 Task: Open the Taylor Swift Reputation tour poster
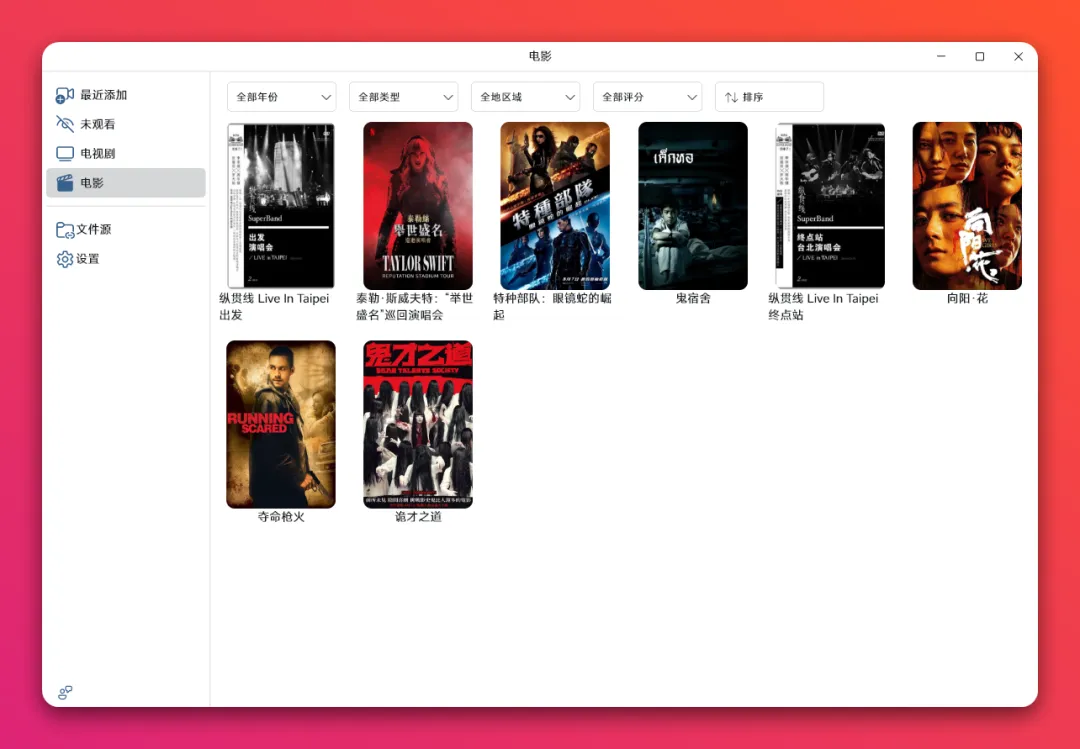click(x=418, y=205)
